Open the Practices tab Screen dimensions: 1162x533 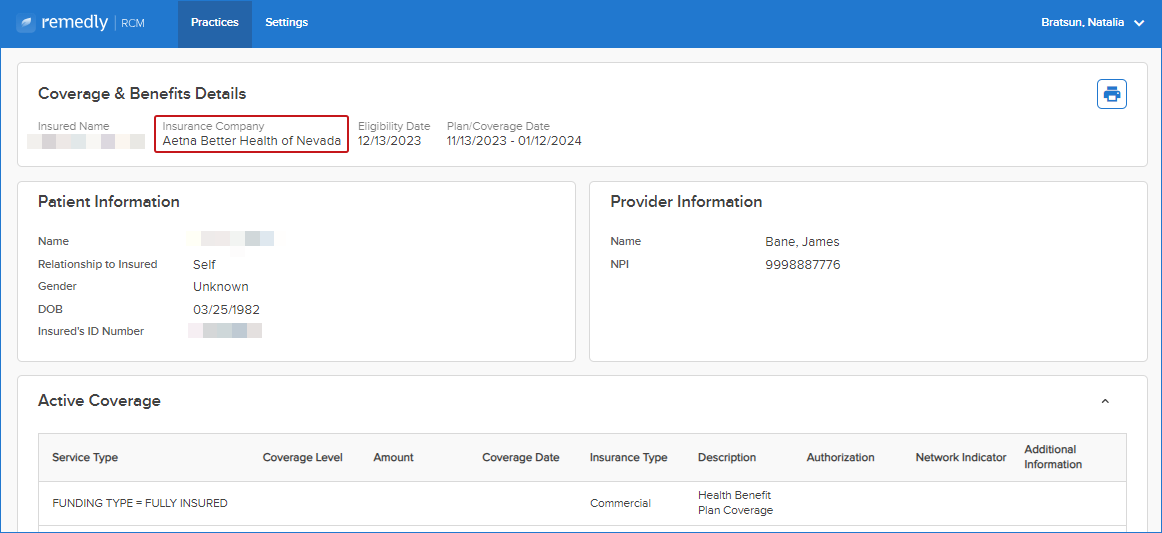215,23
